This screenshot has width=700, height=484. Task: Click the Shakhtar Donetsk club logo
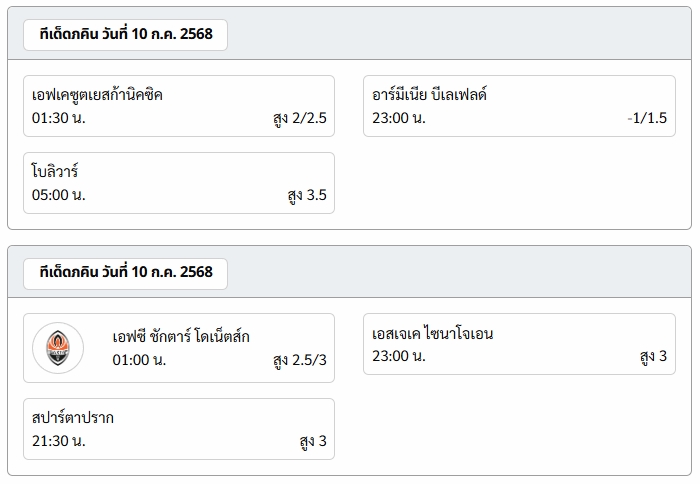pos(58,348)
